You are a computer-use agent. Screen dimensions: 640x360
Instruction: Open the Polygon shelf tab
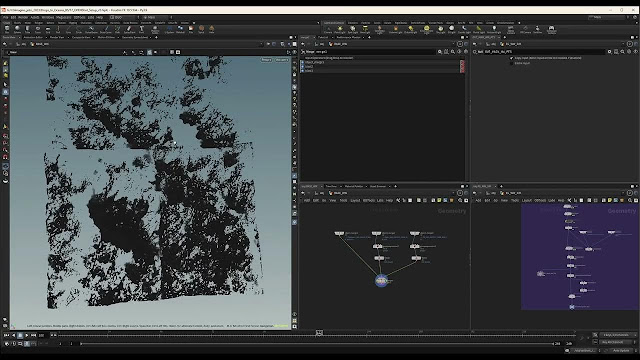(39, 23)
